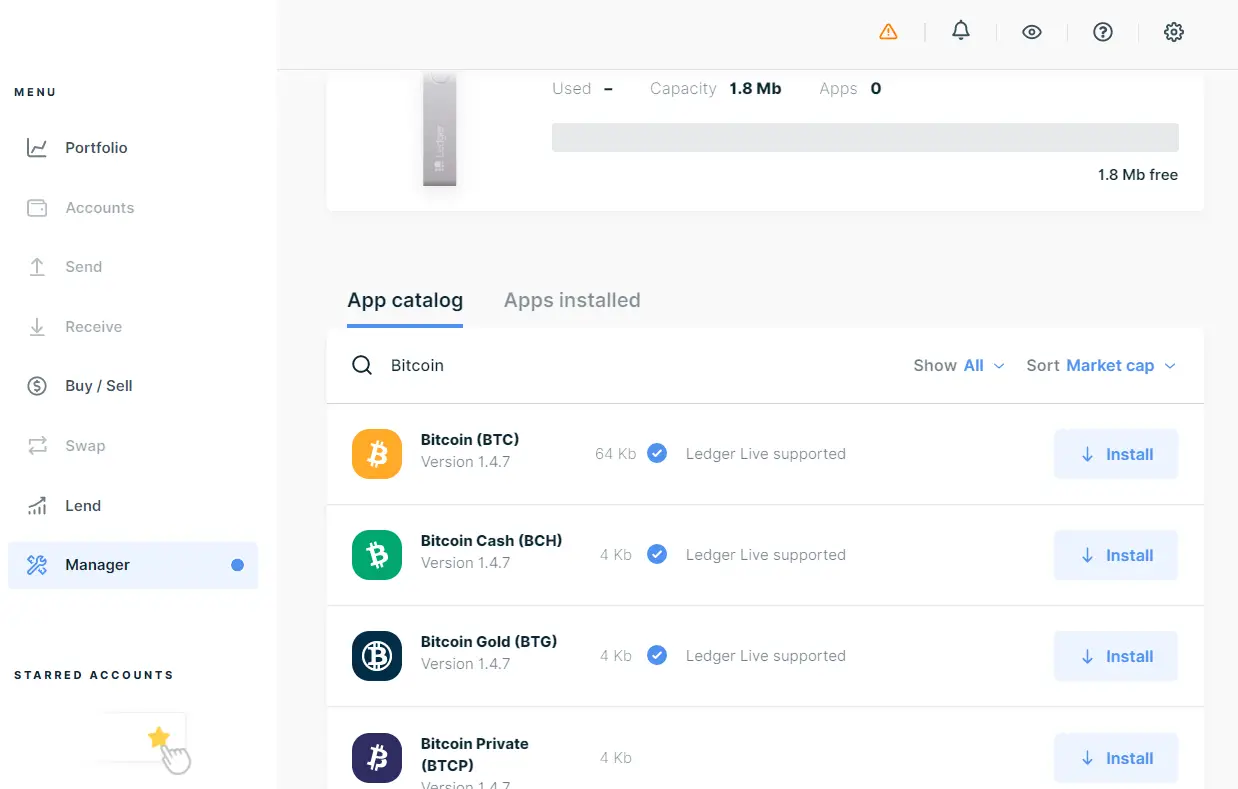Click Ledger Live supported on Bitcoin Cash row
Screen dimensions: 1238x789
click(x=766, y=555)
